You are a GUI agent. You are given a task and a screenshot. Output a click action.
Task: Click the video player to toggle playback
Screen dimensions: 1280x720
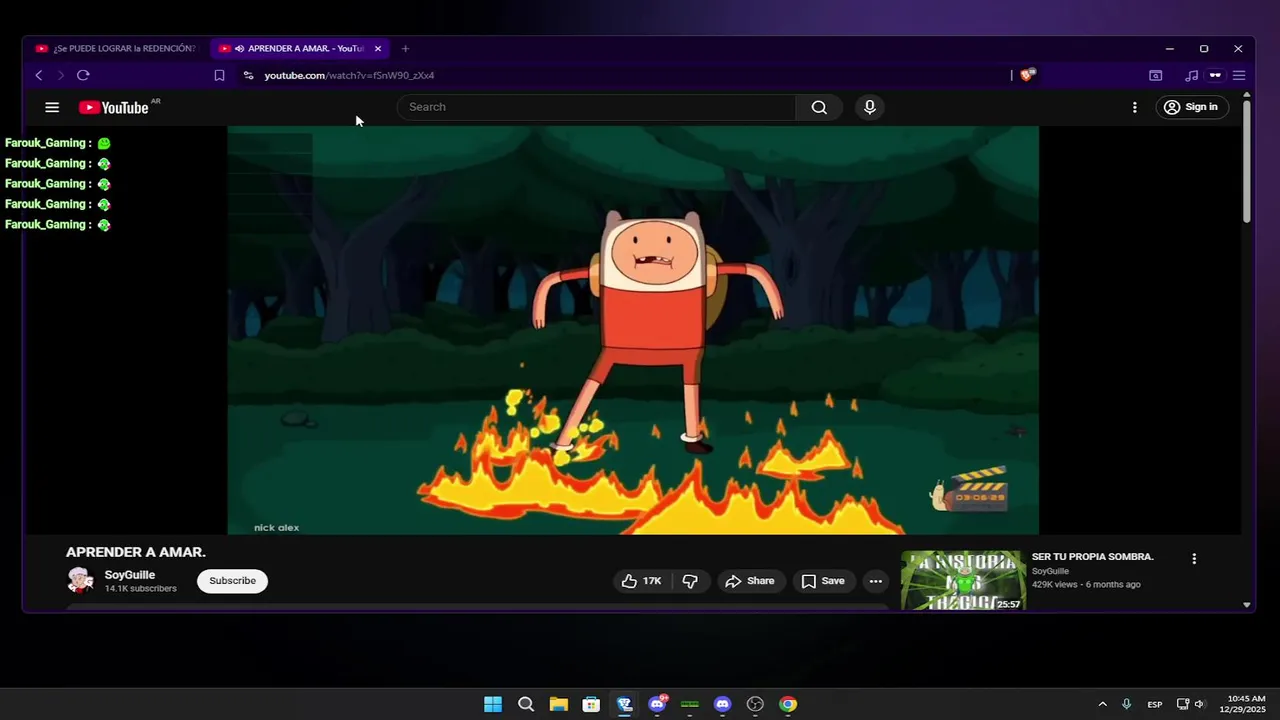633,330
